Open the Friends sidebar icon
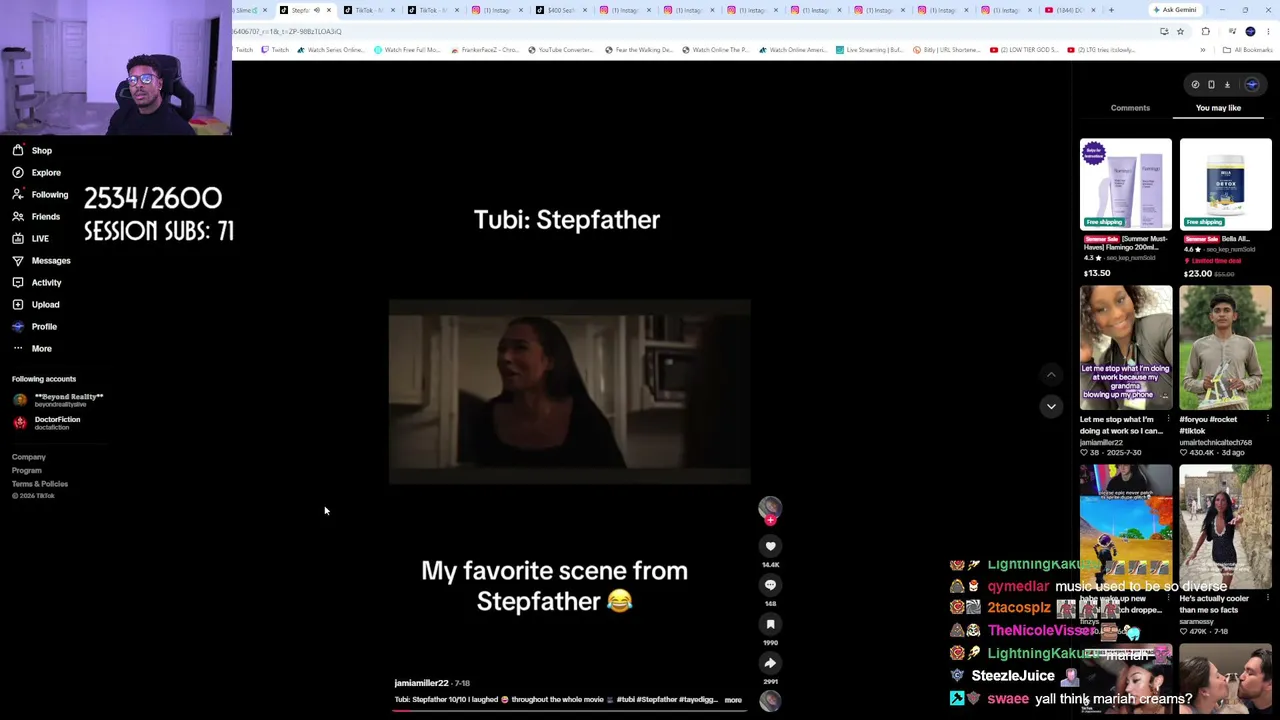The image size is (1280, 720). [x=18, y=216]
